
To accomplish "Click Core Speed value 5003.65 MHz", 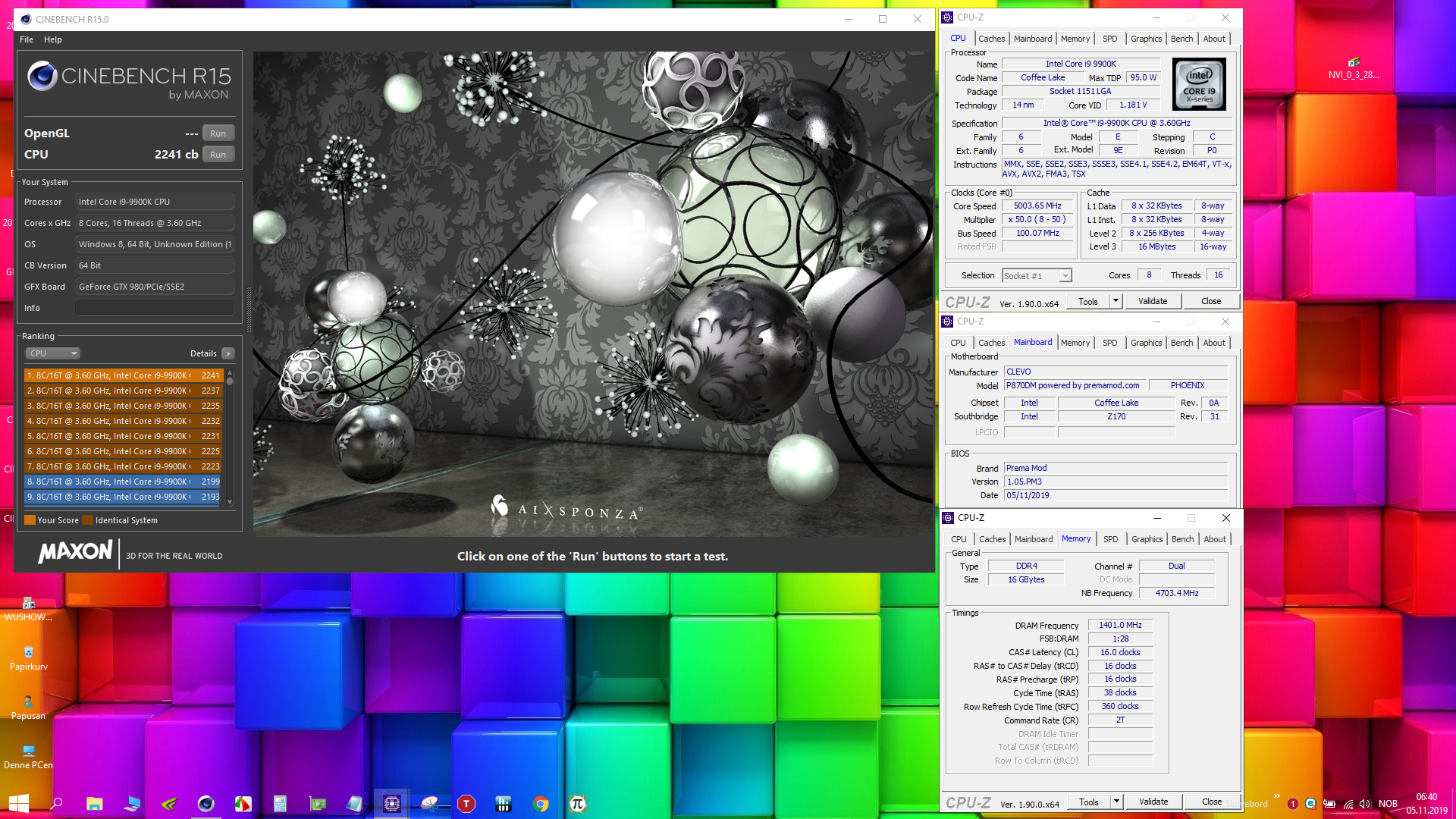I will (x=1037, y=206).
